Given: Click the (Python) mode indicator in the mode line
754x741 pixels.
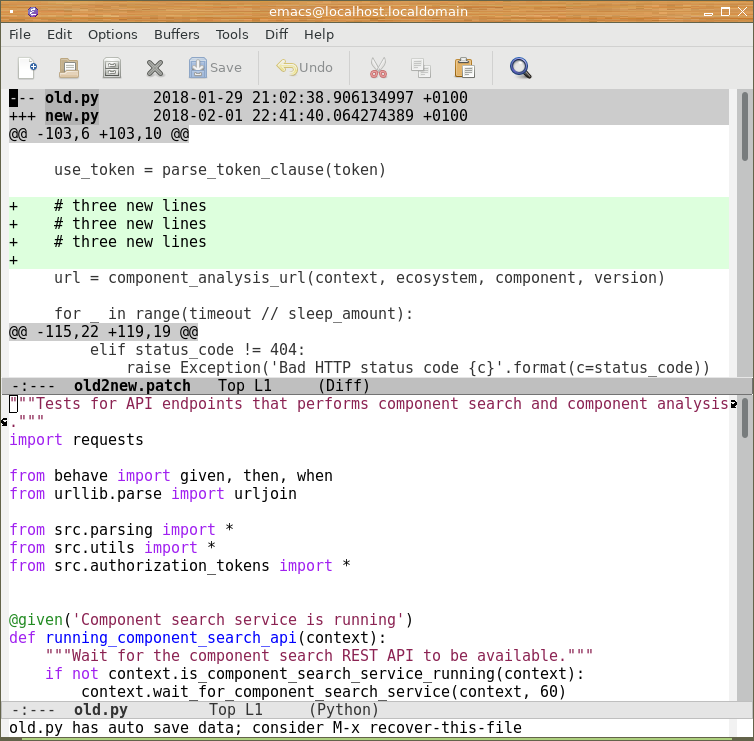Looking at the screenshot, I should [344, 710].
